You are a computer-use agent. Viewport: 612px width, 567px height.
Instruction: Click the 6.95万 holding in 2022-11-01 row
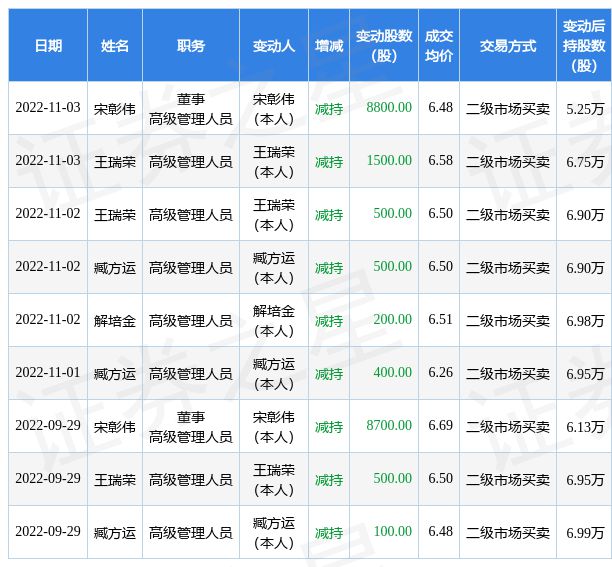click(585, 374)
